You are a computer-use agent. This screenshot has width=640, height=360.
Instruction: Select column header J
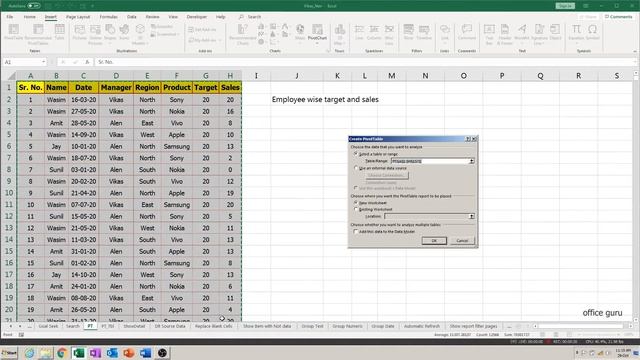coord(297,76)
